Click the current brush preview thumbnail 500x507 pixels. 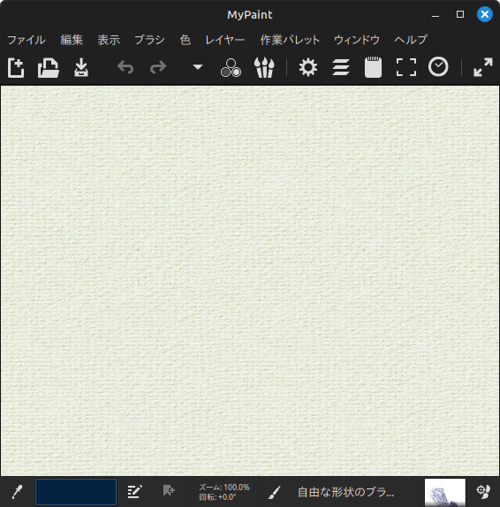[x=445, y=492]
